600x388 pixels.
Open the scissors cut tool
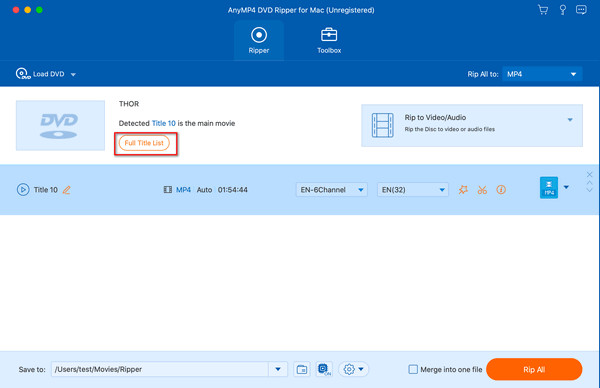click(x=482, y=189)
